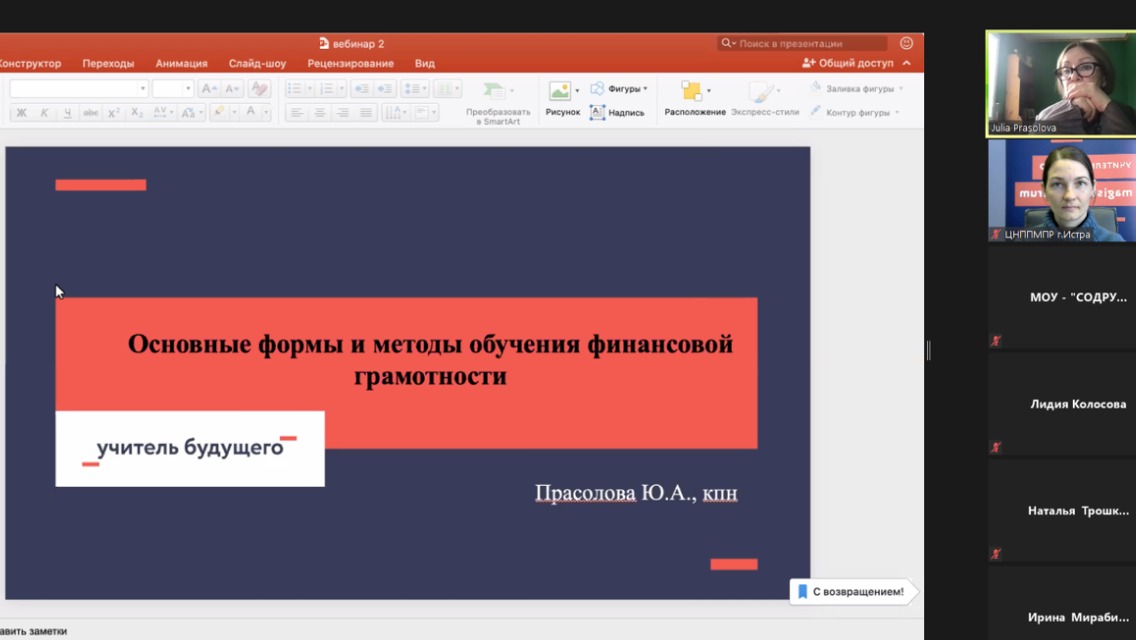Click the Общий доступ share button
This screenshot has width=1136, height=640.
click(857, 62)
